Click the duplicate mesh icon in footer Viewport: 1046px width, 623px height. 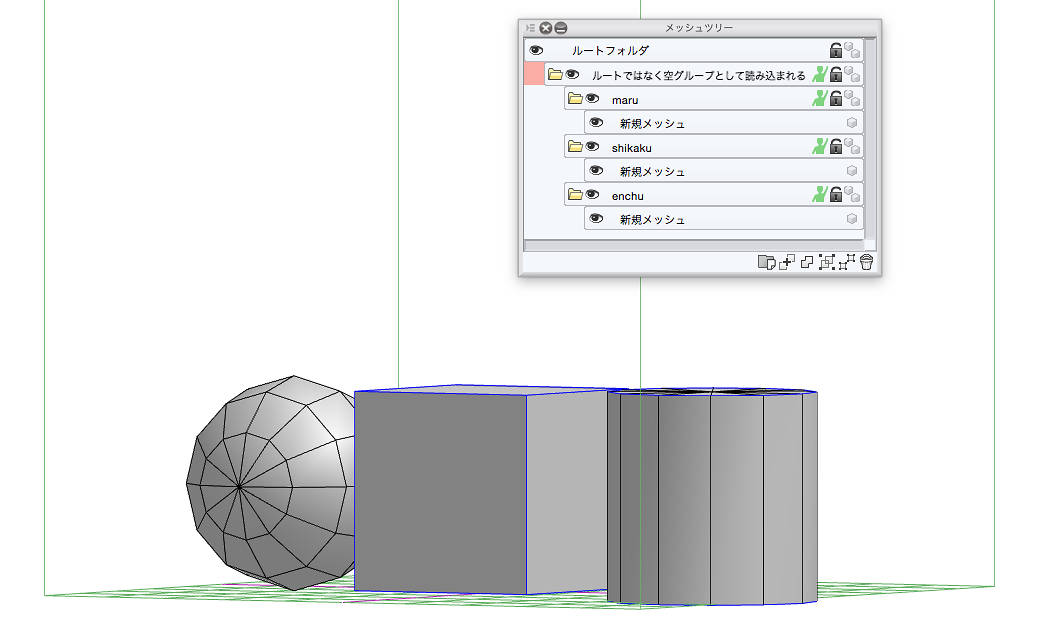[x=807, y=262]
